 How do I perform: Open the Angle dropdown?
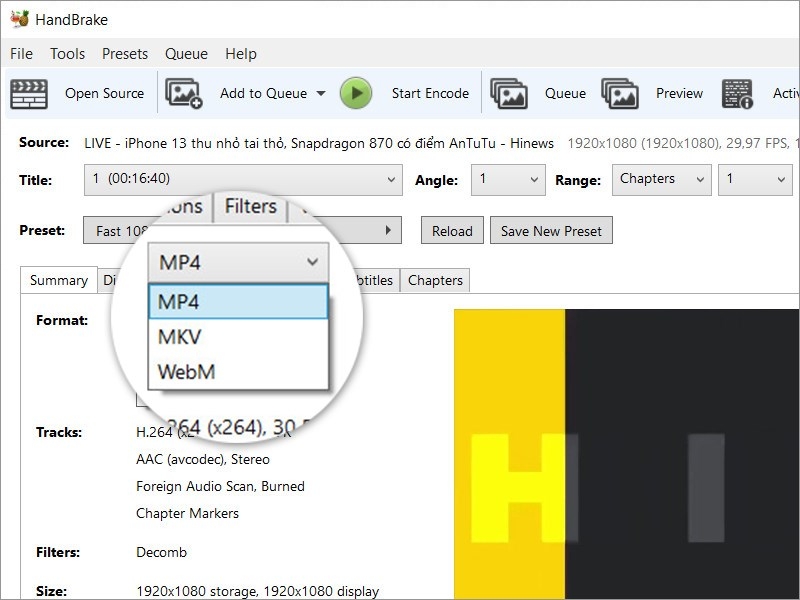pos(507,180)
